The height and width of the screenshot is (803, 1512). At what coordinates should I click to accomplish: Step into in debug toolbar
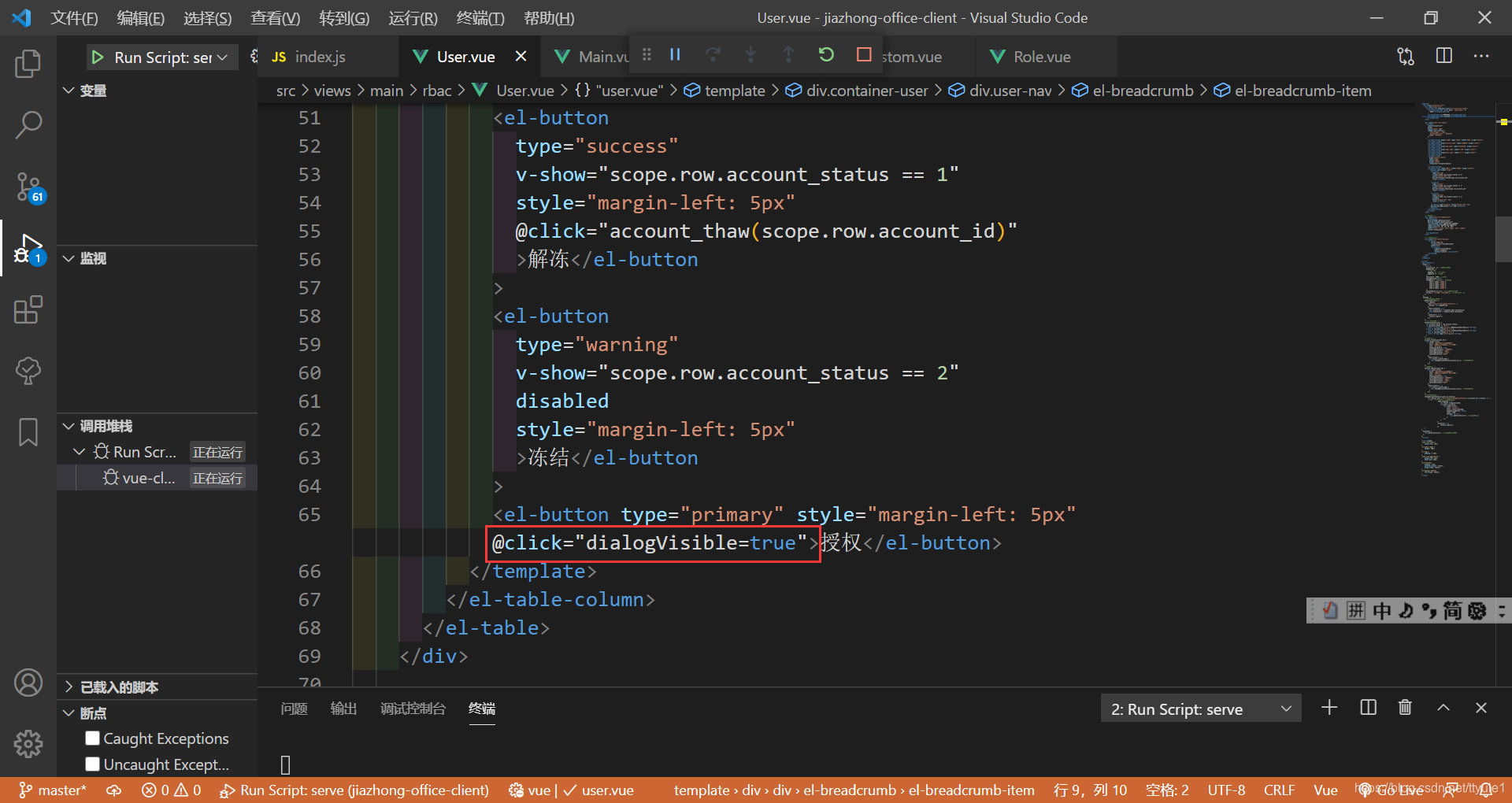click(750, 54)
